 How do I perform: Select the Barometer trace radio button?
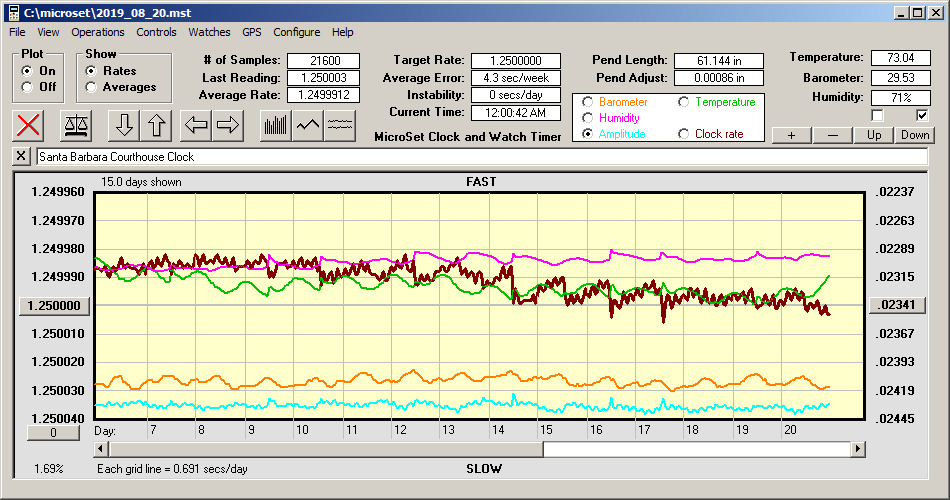[587, 102]
